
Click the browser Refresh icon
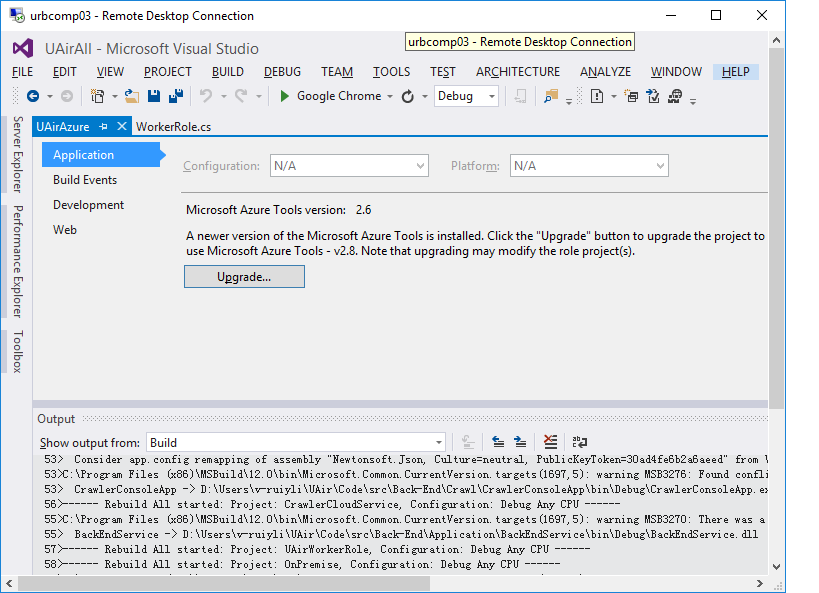[408, 96]
